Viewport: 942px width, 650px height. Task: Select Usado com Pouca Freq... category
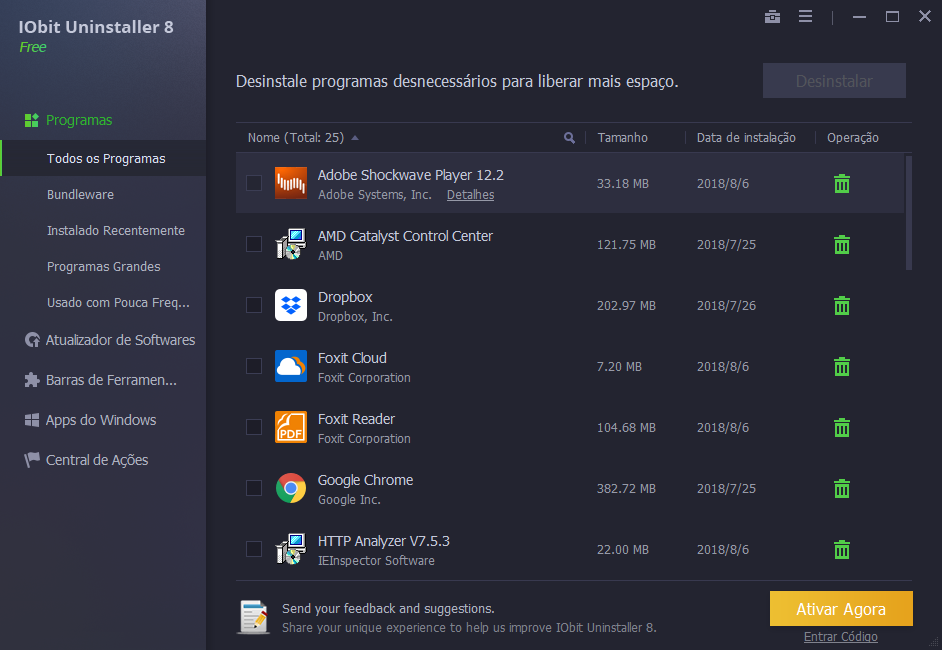(x=118, y=303)
